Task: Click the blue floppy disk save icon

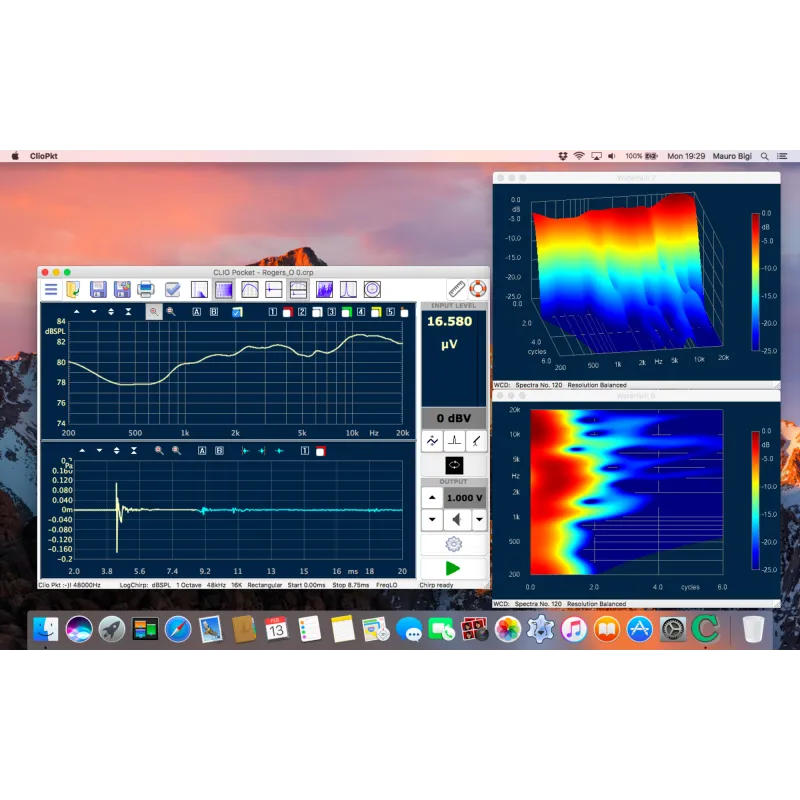Action: pyautogui.click(x=98, y=290)
